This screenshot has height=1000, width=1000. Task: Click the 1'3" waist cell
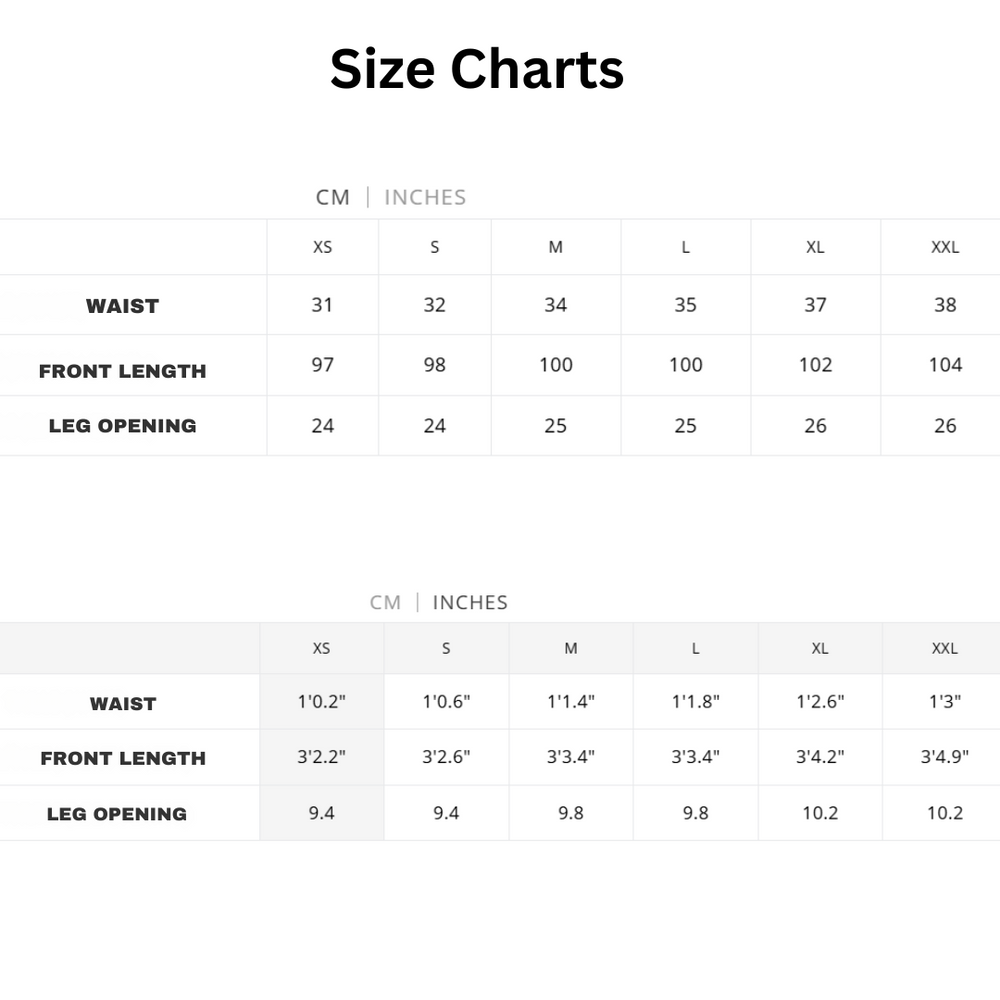click(x=945, y=702)
